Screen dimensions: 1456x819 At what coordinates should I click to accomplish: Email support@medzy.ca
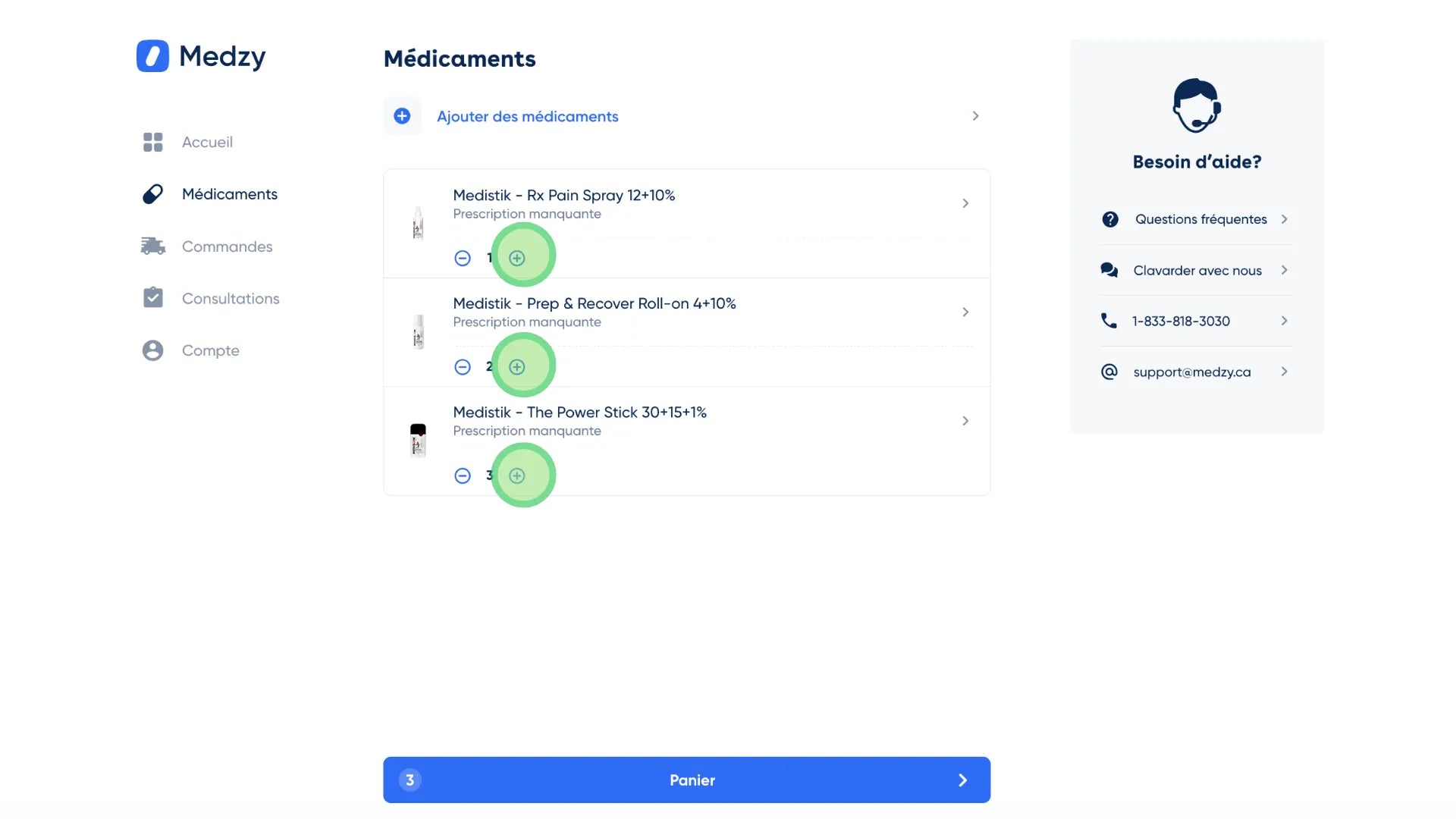click(x=1192, y=372)
